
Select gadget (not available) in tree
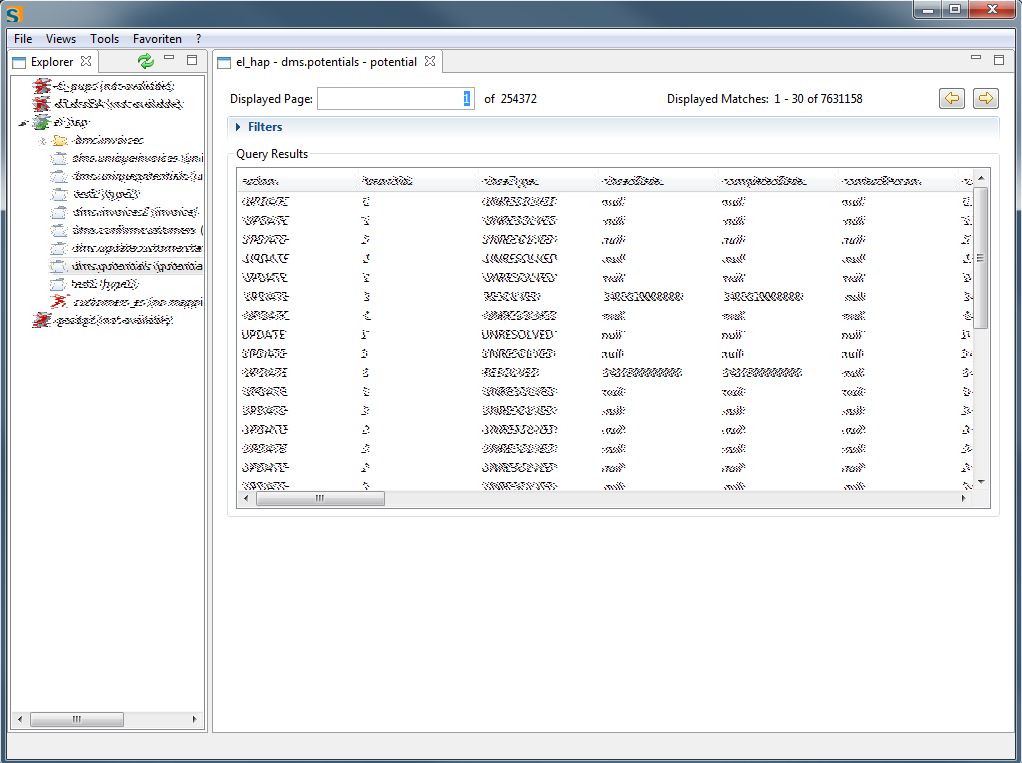coord(113,320)
